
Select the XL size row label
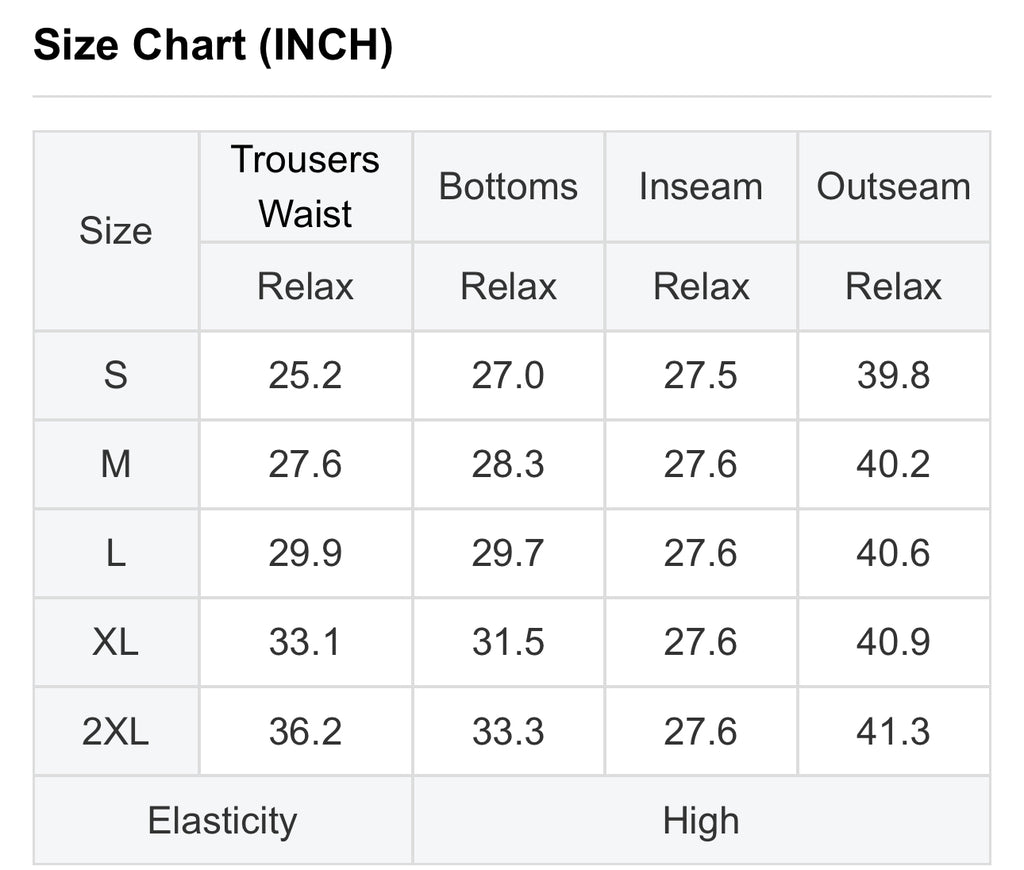[116, 642]
